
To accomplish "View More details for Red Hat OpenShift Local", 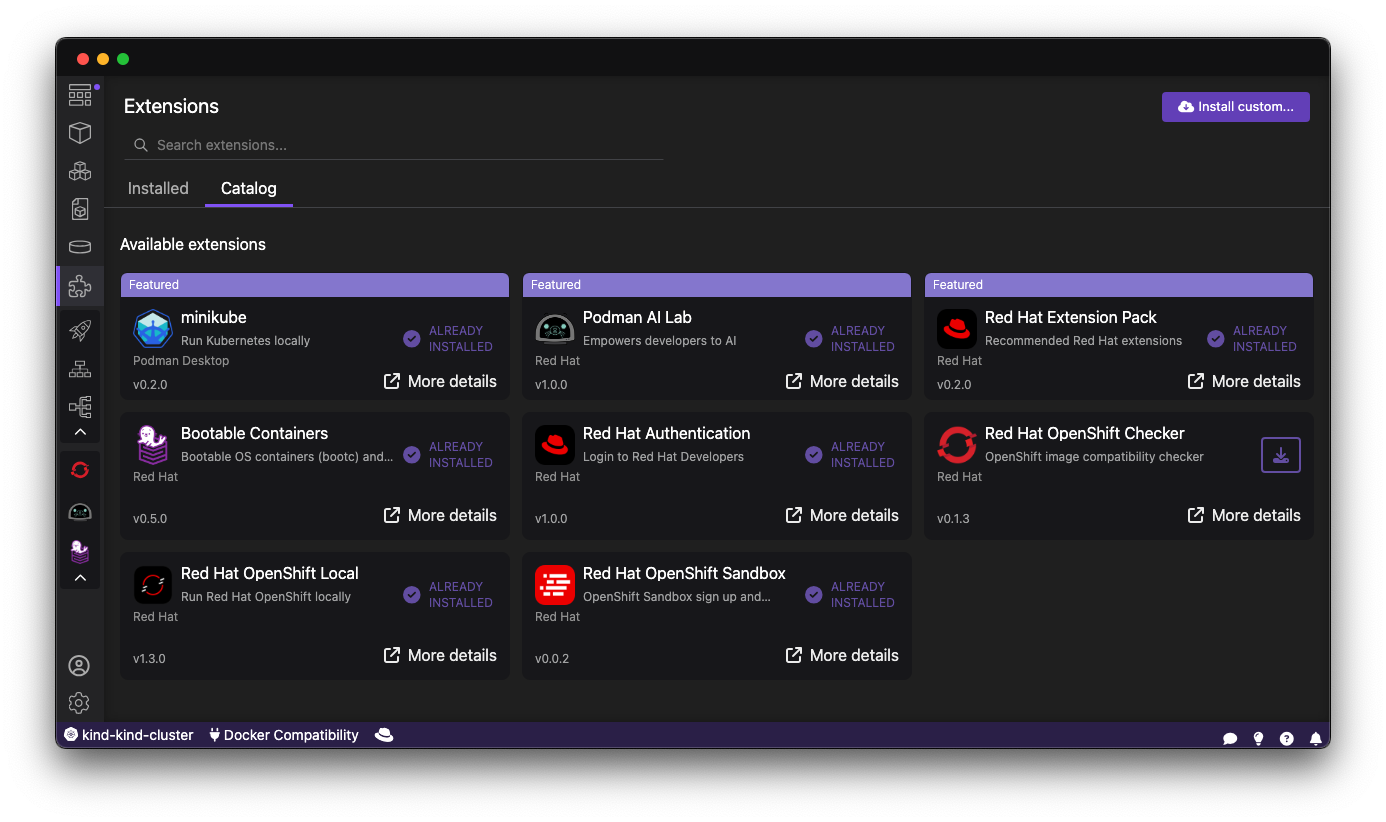I will [440, 655].
